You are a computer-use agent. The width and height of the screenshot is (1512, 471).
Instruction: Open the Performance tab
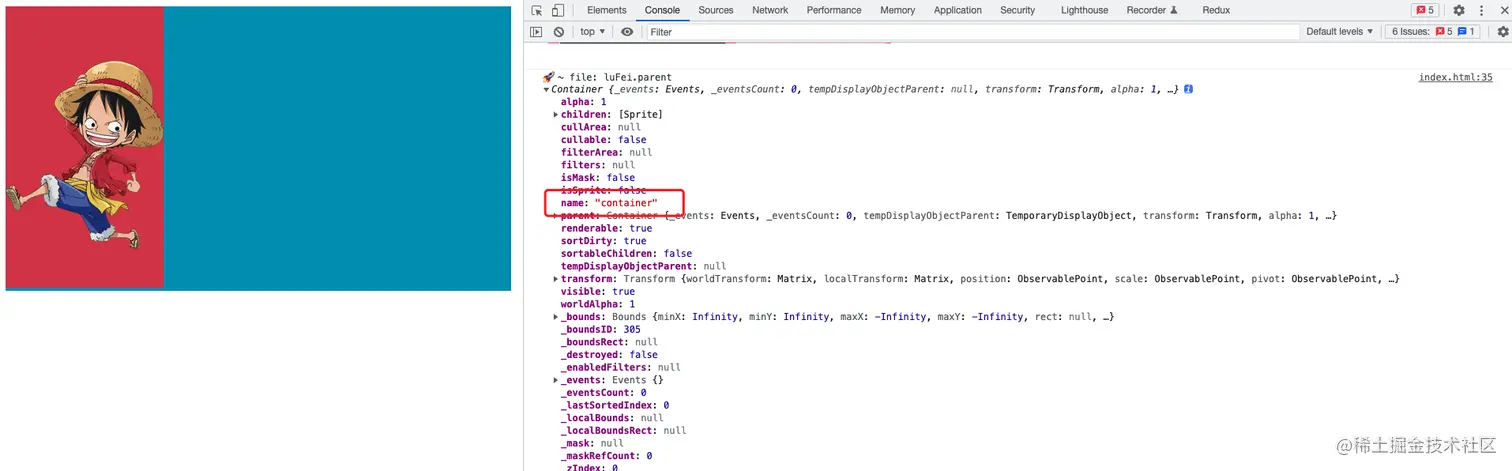tap(834, 10)
